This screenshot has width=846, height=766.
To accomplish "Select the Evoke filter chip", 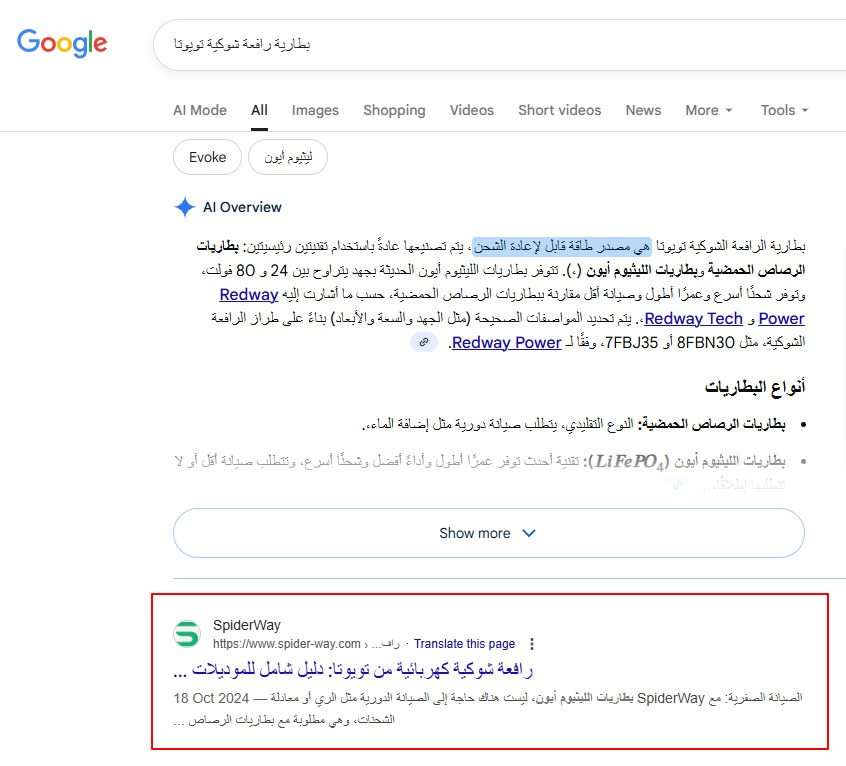I will tap(208, 157).
